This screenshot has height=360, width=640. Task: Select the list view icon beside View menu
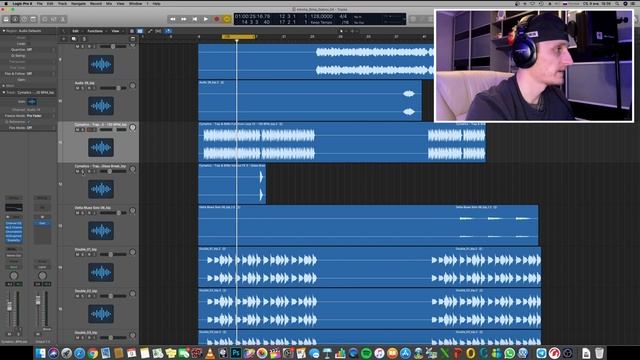click(140, 31)
